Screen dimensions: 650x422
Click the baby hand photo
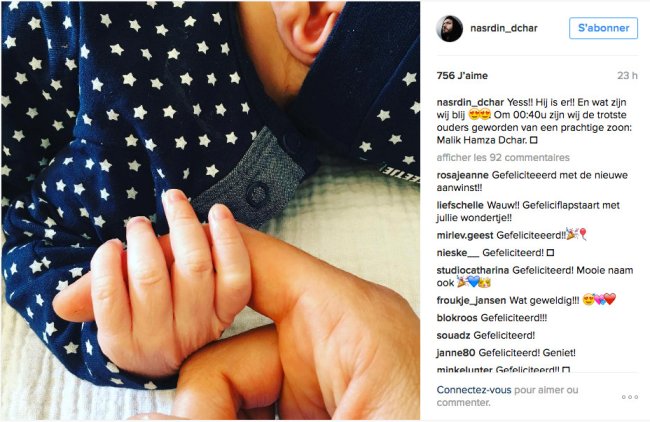click(211, 211)
